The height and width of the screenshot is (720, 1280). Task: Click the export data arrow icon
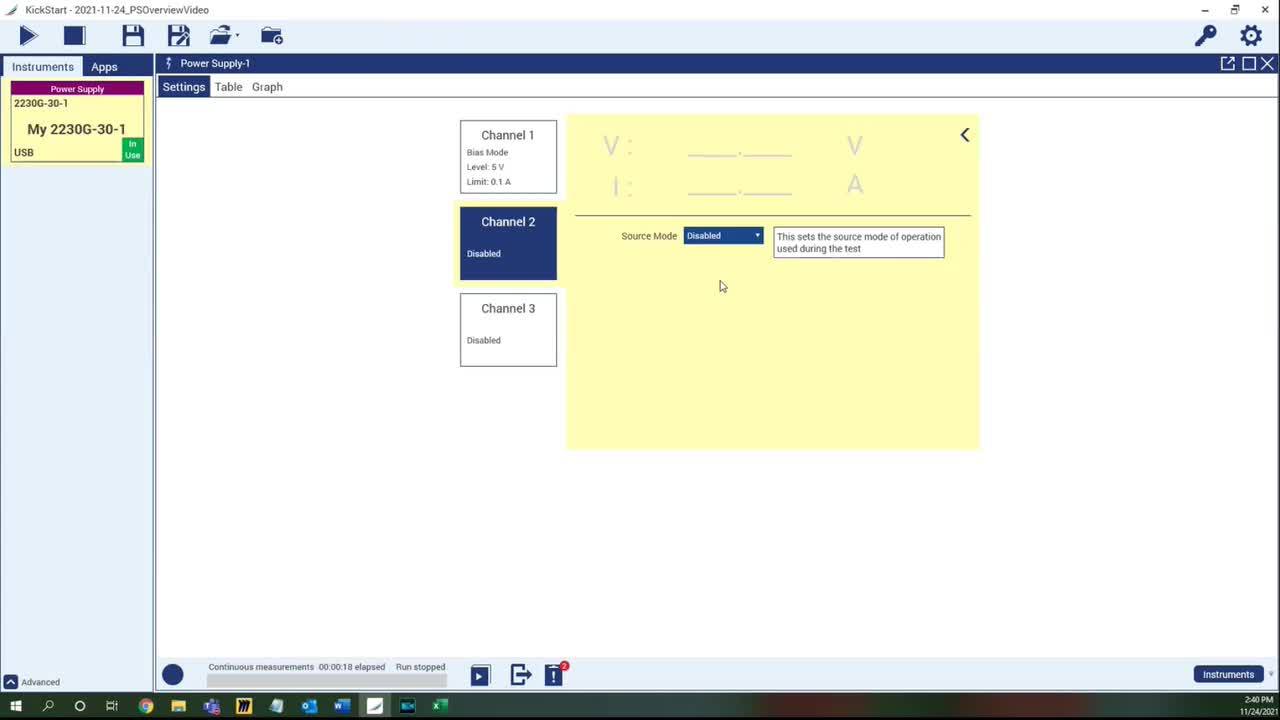[x=520, y=675]
